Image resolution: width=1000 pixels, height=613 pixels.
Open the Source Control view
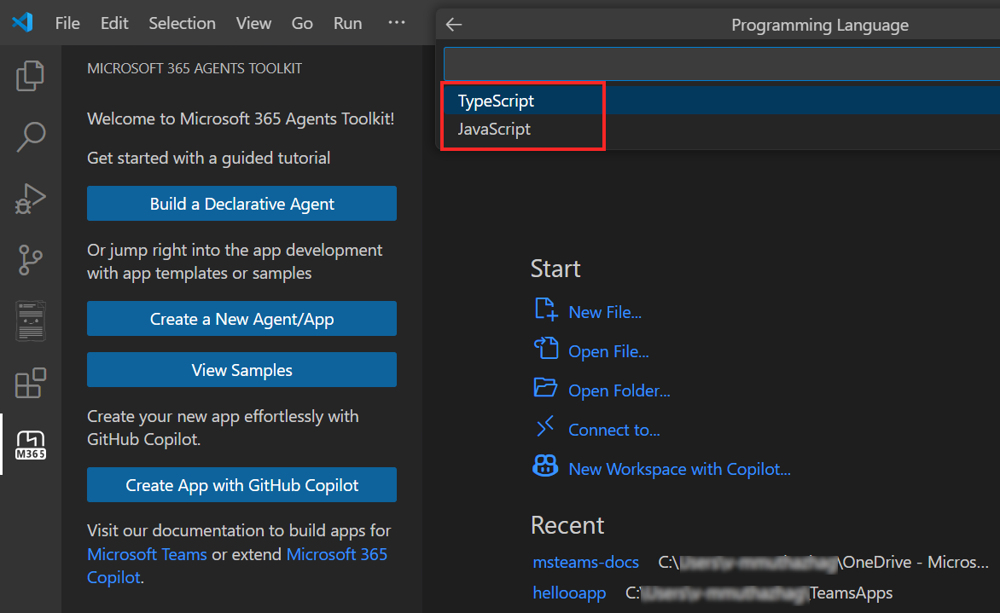(x=30, y=260)
